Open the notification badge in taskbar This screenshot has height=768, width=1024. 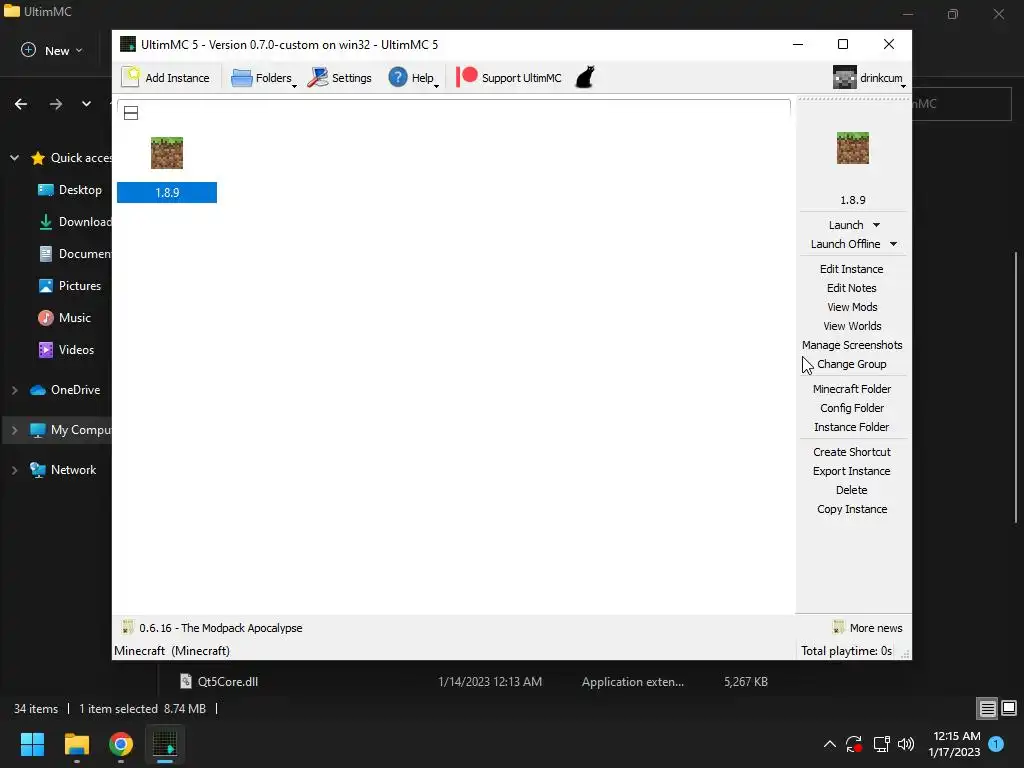pyautogui.click(x=997, y=743)
